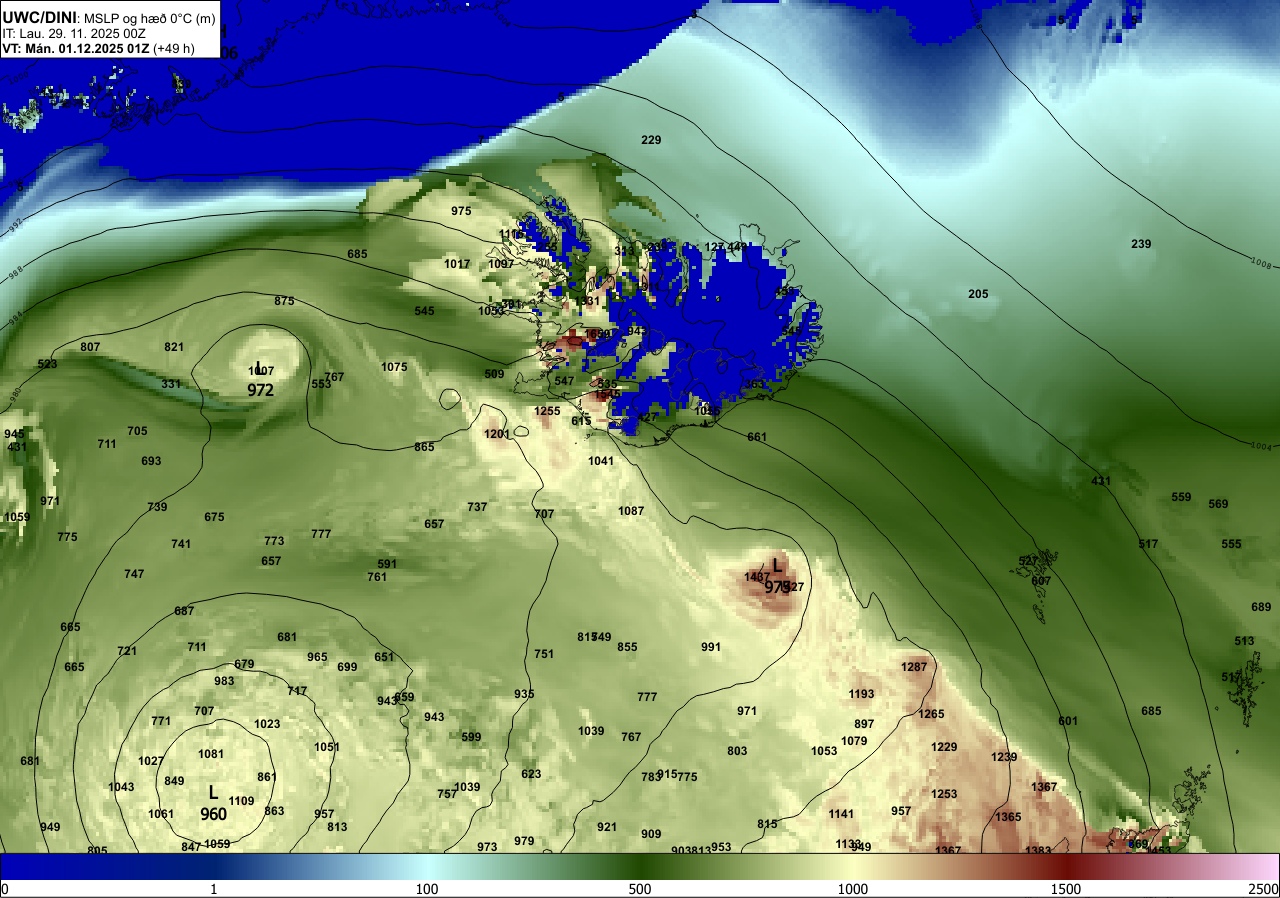Click the height value '1287'

pos(914,667)
